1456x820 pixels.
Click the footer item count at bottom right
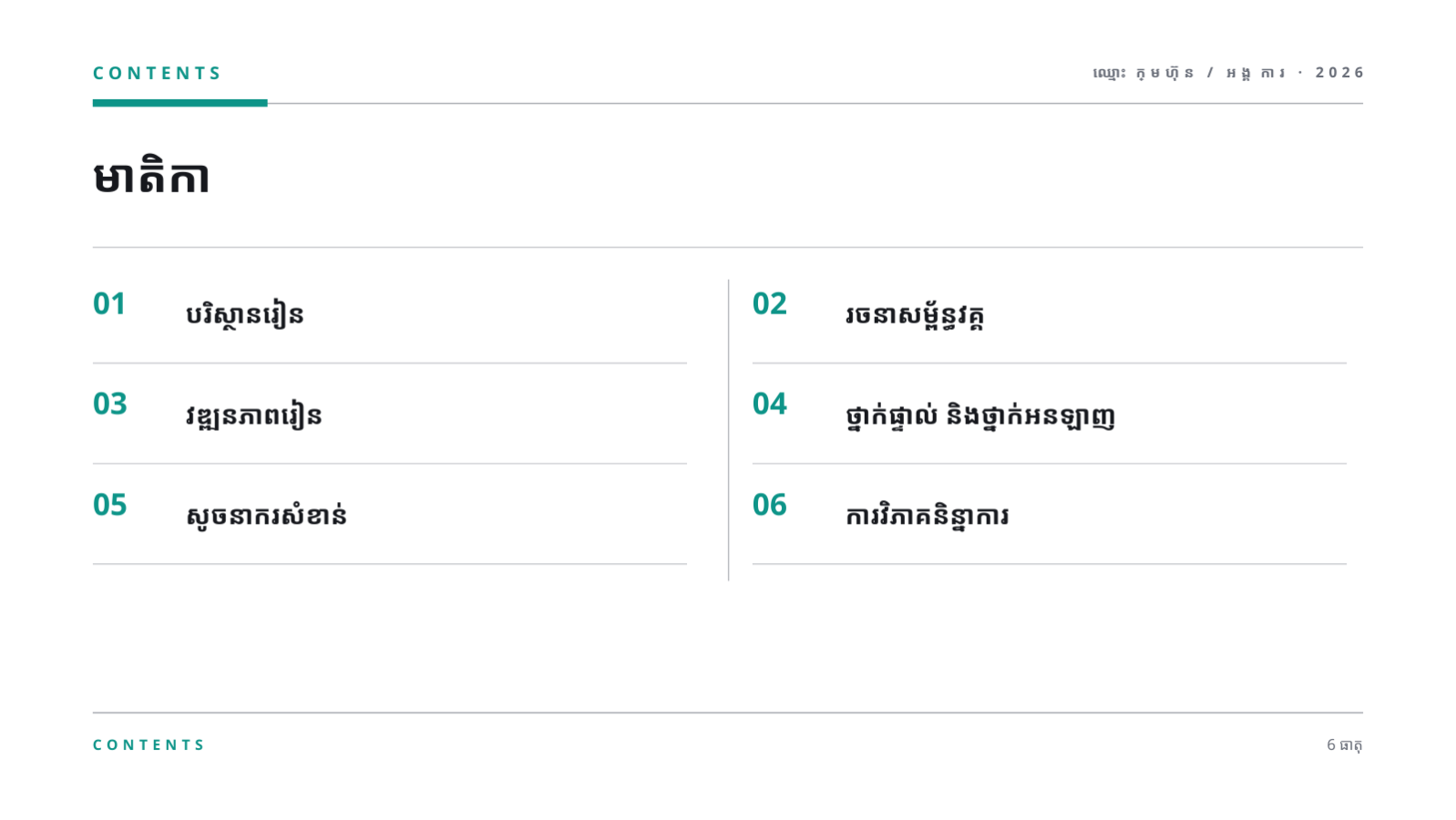(x=1345, y=744)
